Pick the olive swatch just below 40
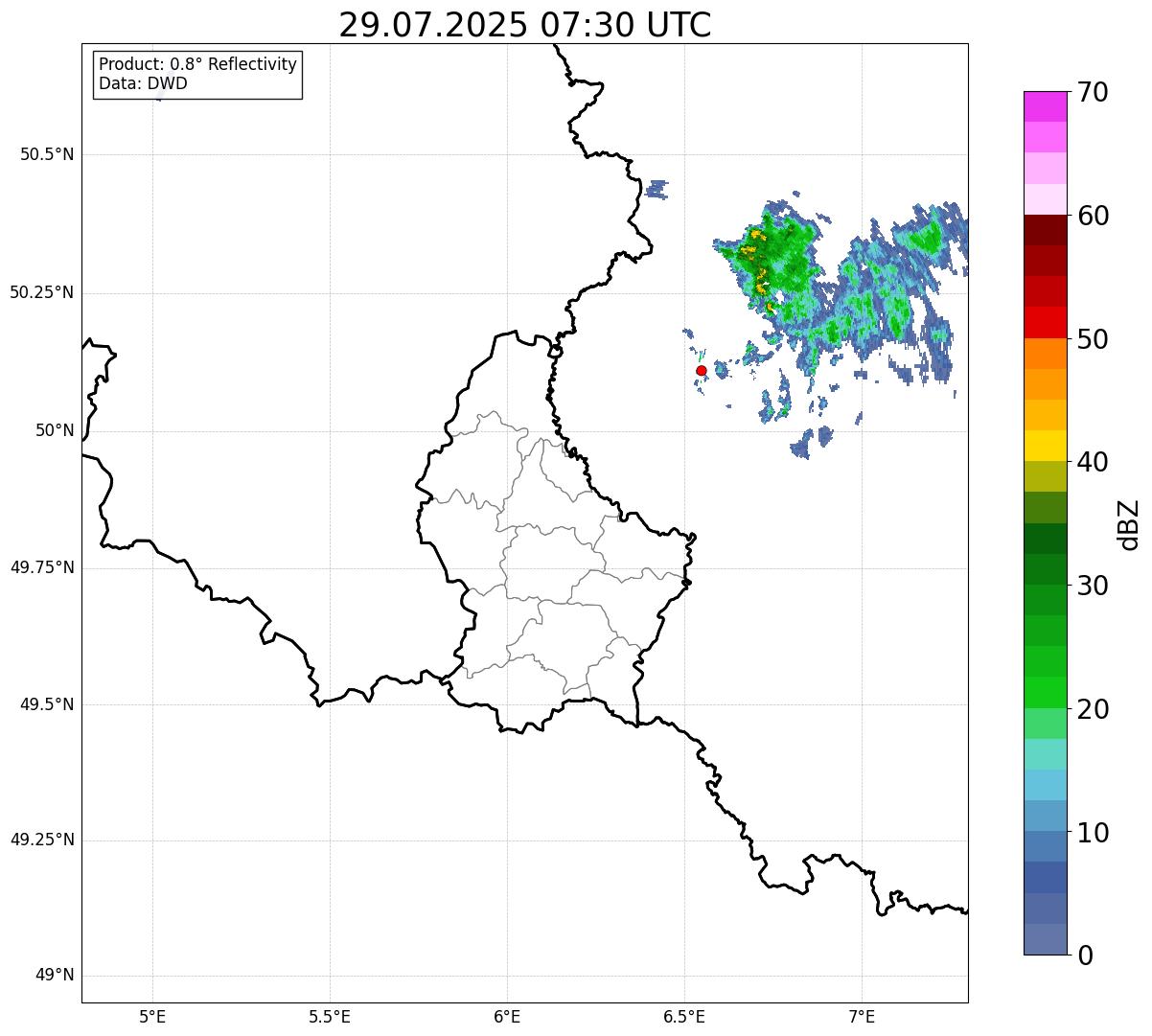Image resolution: width=1152 pixels, height=1036 pixels. coord(1046,476)
